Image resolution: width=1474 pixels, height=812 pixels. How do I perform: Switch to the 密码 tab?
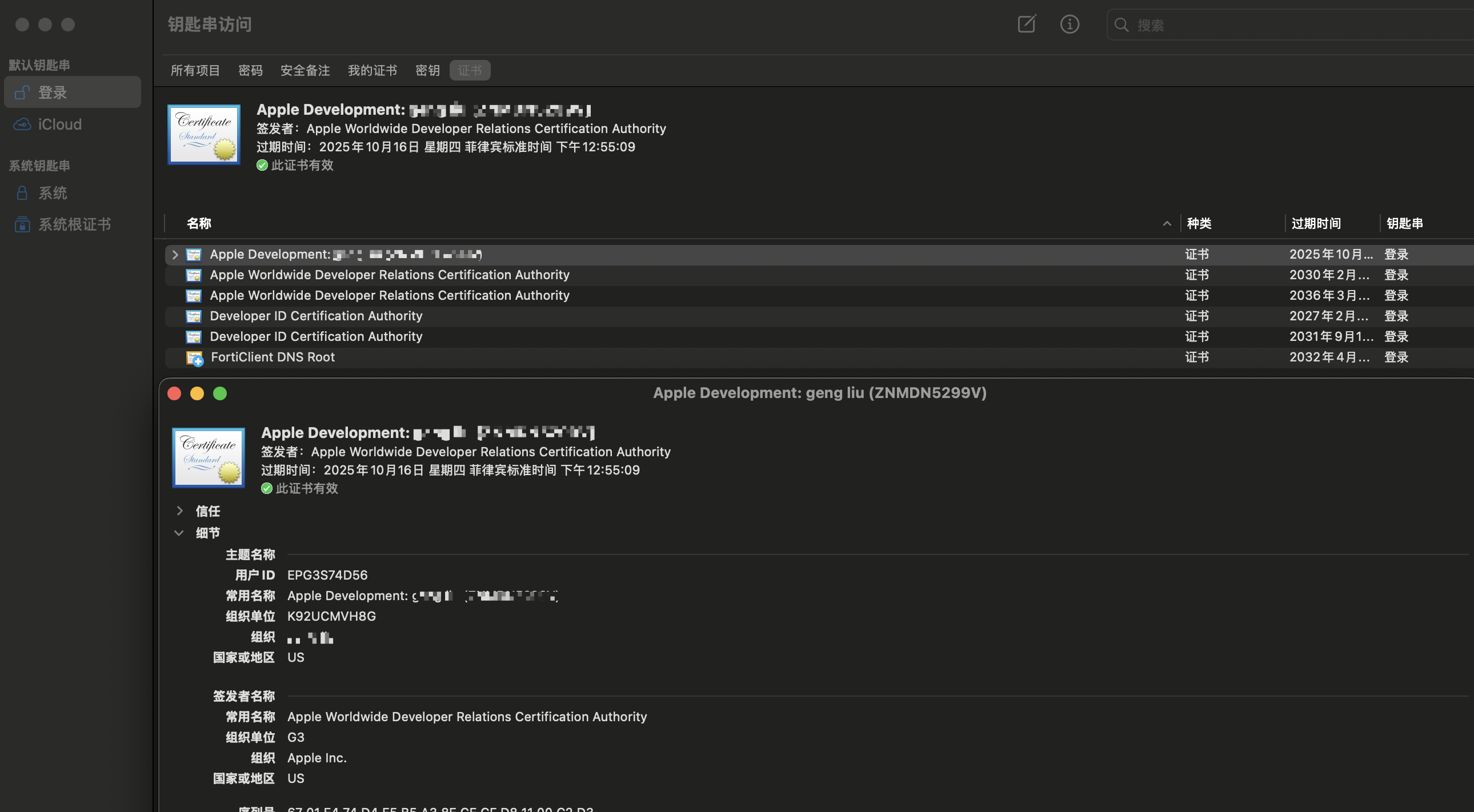pyautogui.click(x=250, y=70)
